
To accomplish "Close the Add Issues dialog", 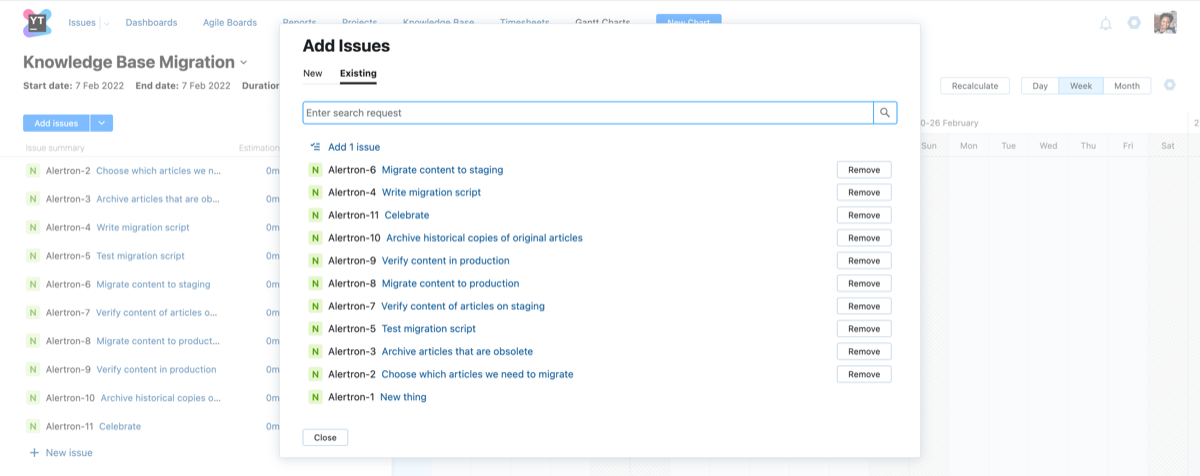I will tap(325, 437).
